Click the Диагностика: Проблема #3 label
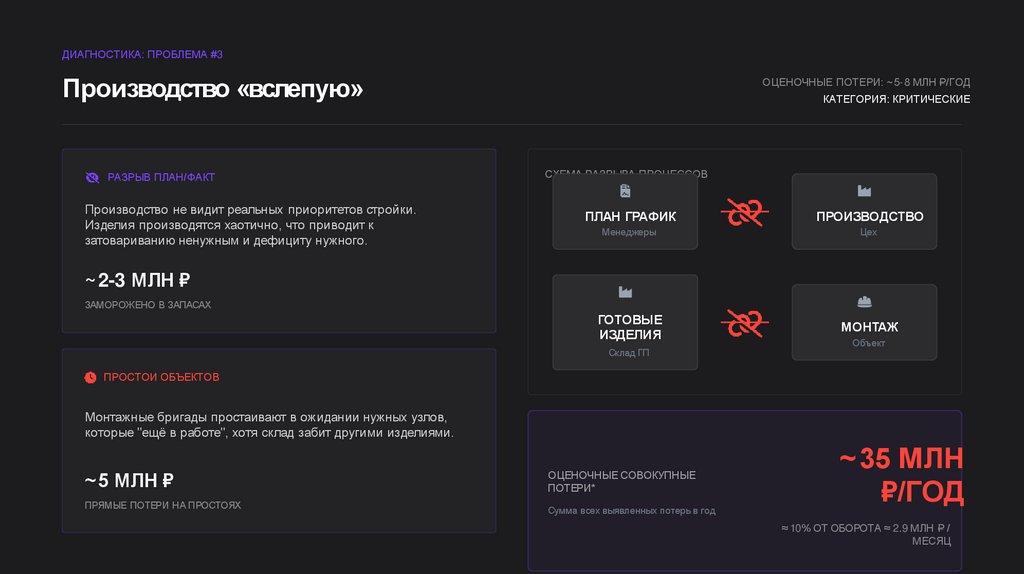The height and width of the screenshot is (574, 1024). [x=135, y=54]
